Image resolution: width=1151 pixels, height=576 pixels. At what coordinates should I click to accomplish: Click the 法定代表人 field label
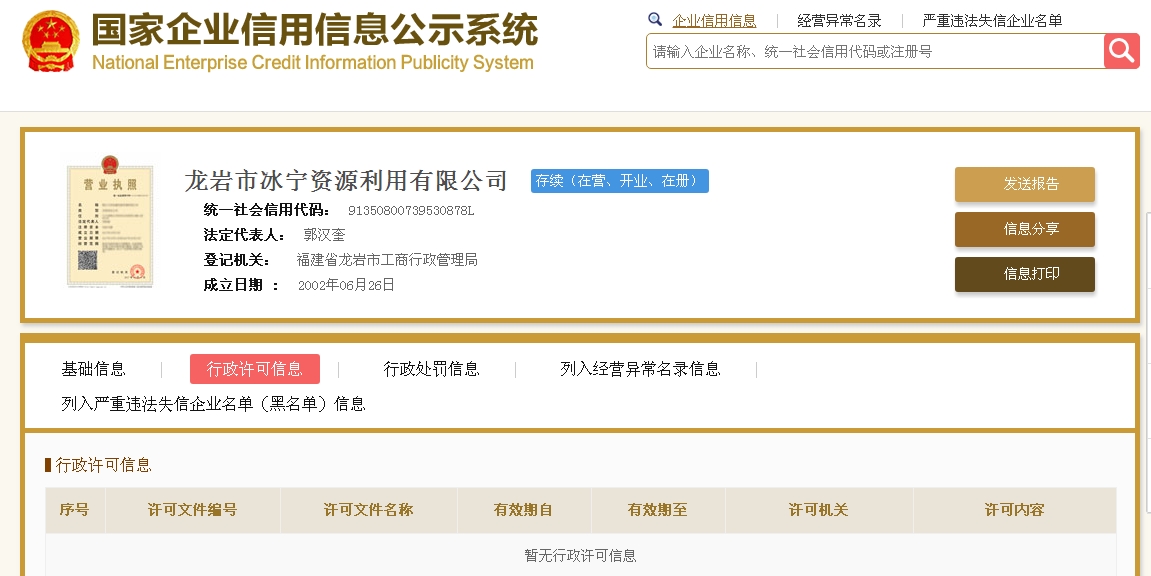click(244, 235)
